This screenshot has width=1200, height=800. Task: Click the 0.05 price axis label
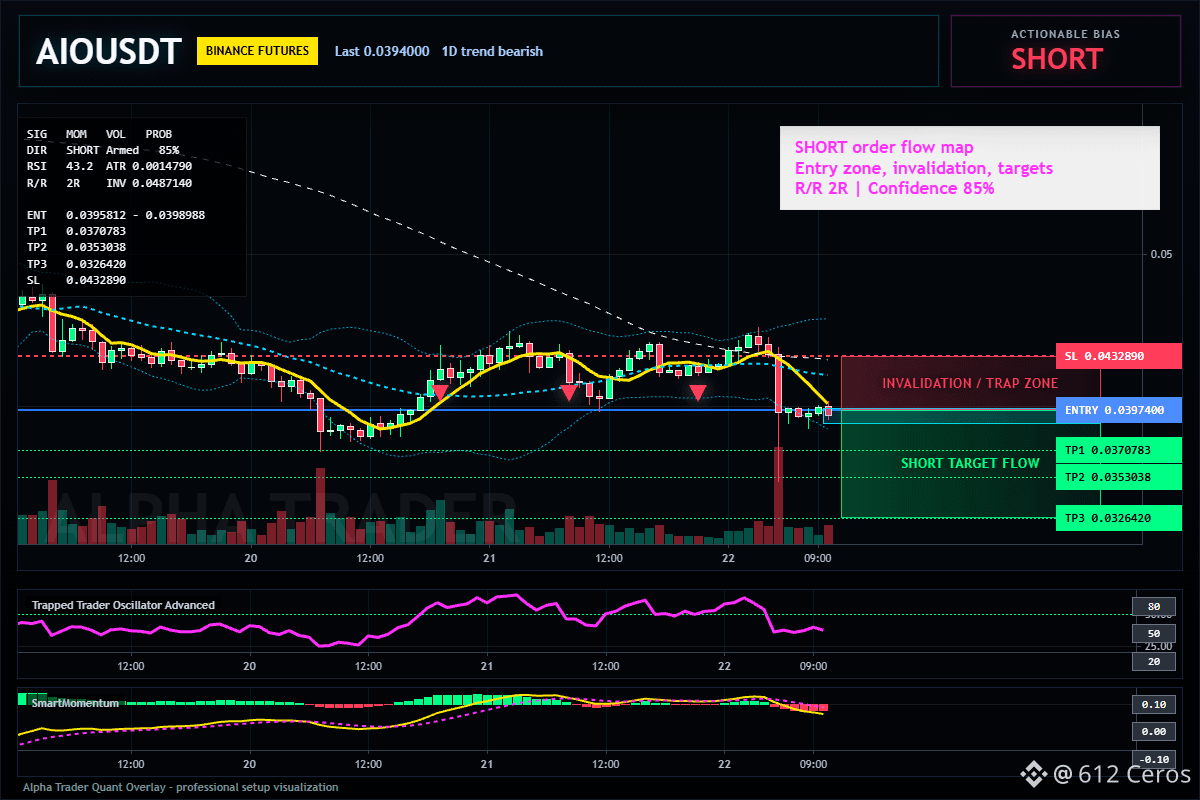(x=1161, y=254)
